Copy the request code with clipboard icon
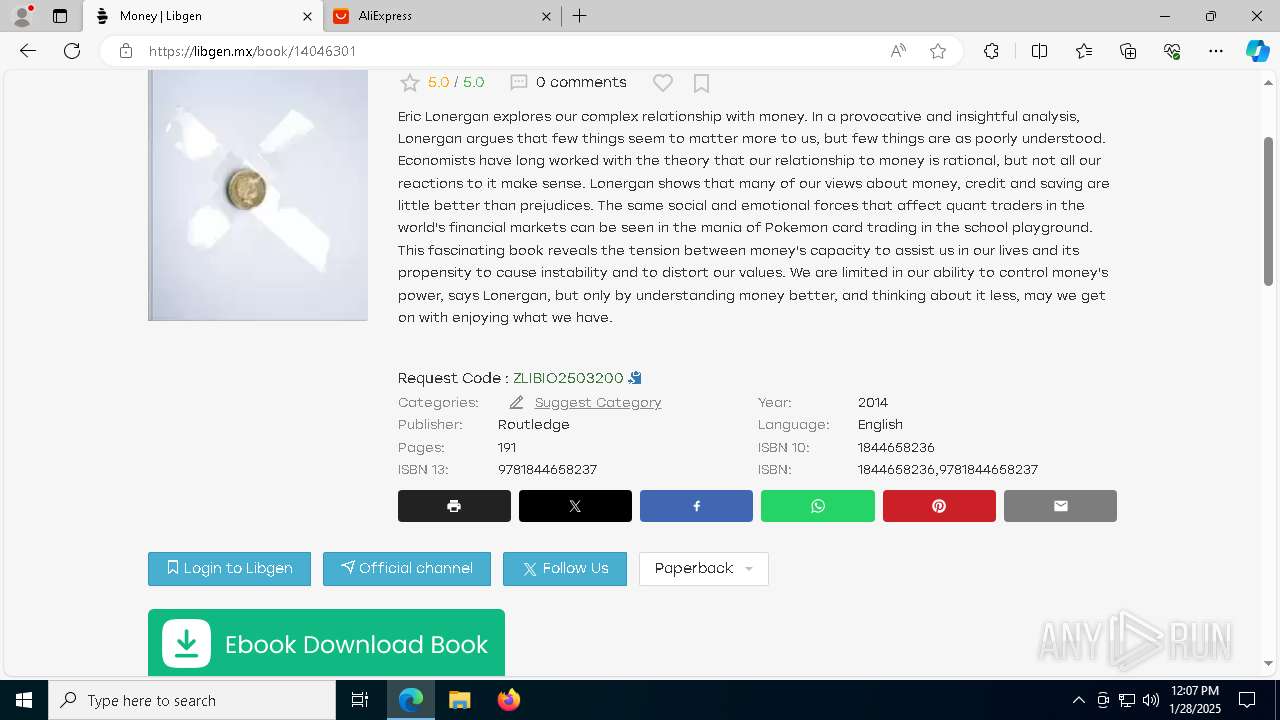The image size is (1280, 720). [x=635, y=378]
